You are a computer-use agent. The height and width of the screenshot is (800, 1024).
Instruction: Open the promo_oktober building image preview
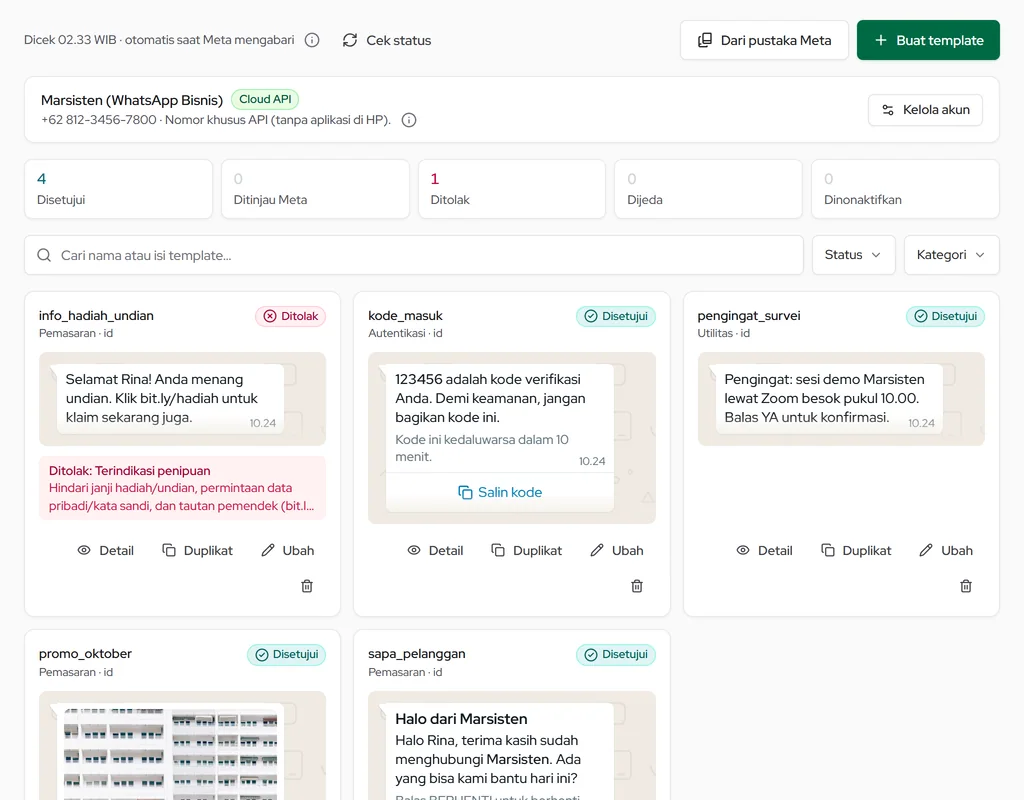pos(170,754)
